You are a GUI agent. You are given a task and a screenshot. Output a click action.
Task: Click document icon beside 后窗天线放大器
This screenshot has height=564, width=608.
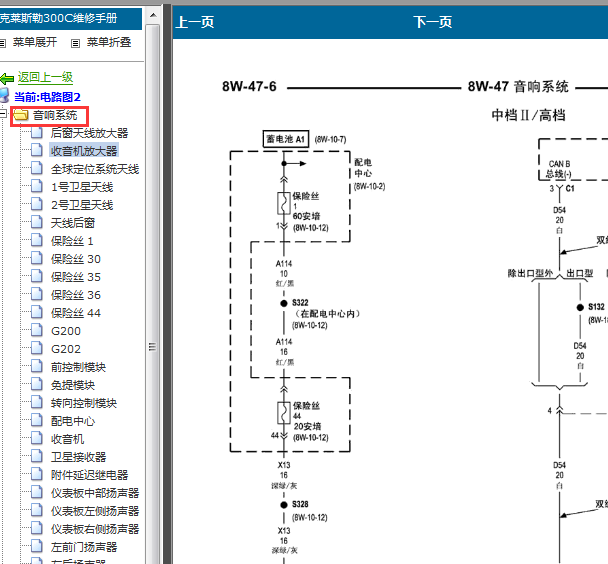tap(37, 132)
